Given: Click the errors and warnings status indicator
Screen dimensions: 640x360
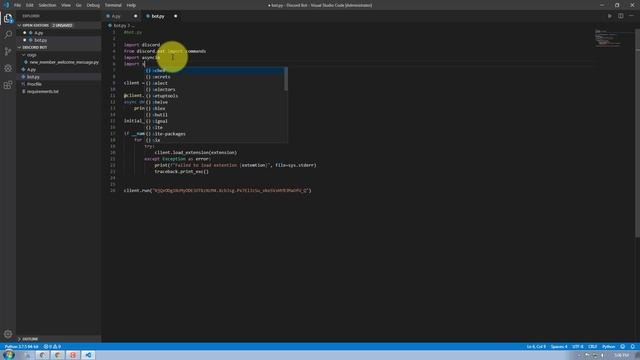Looking at the screenshot, I should click(x=52, y=347).
